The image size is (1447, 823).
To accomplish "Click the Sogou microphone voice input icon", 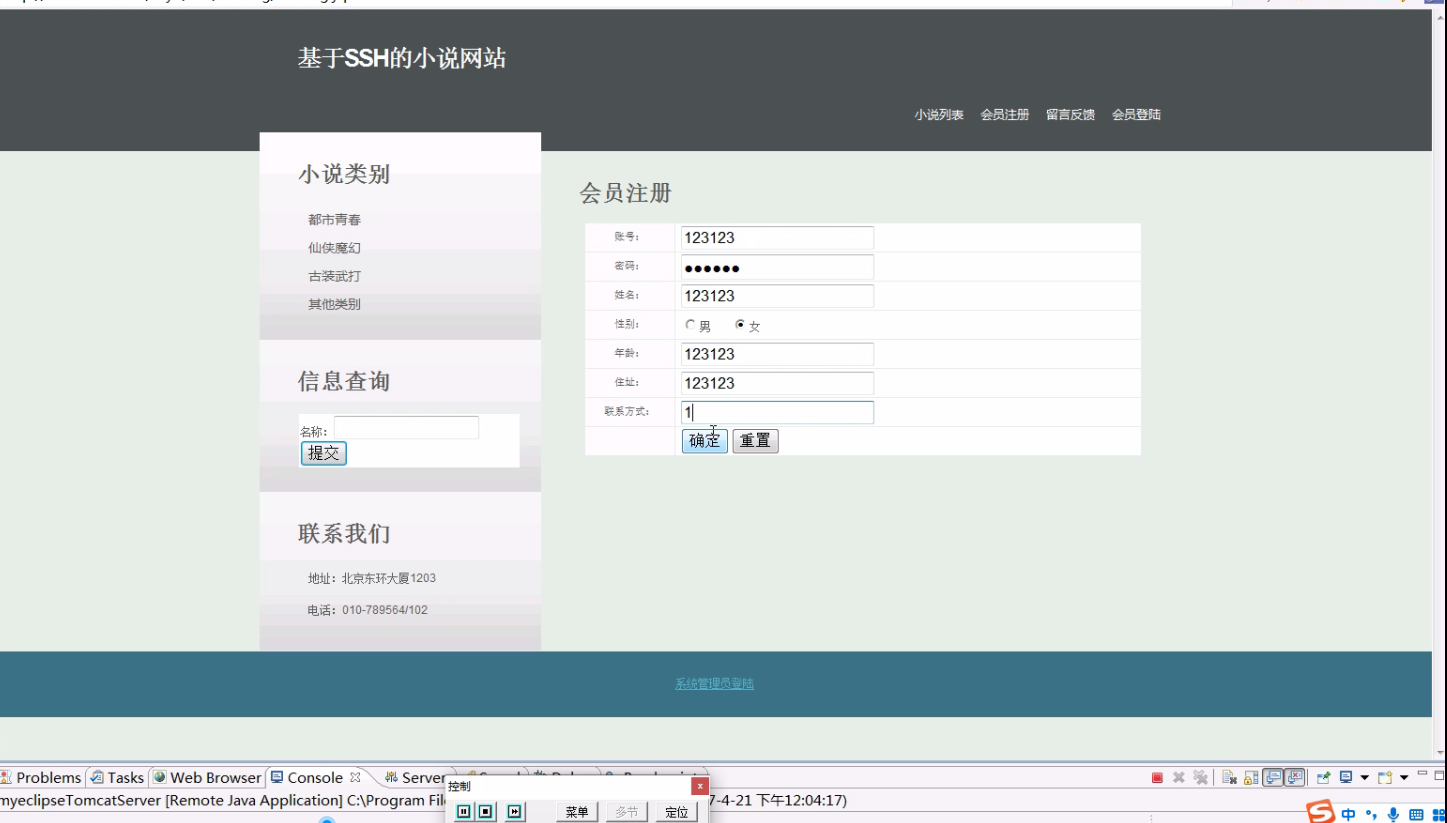I will (x=1393, y=814).
